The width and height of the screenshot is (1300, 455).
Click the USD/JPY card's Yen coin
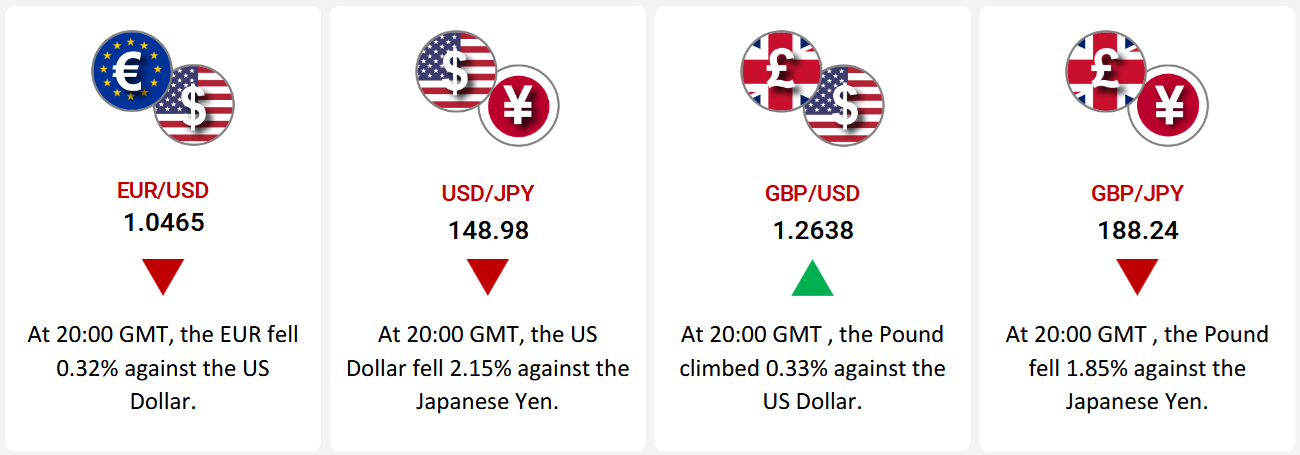(x=519, y=105)
